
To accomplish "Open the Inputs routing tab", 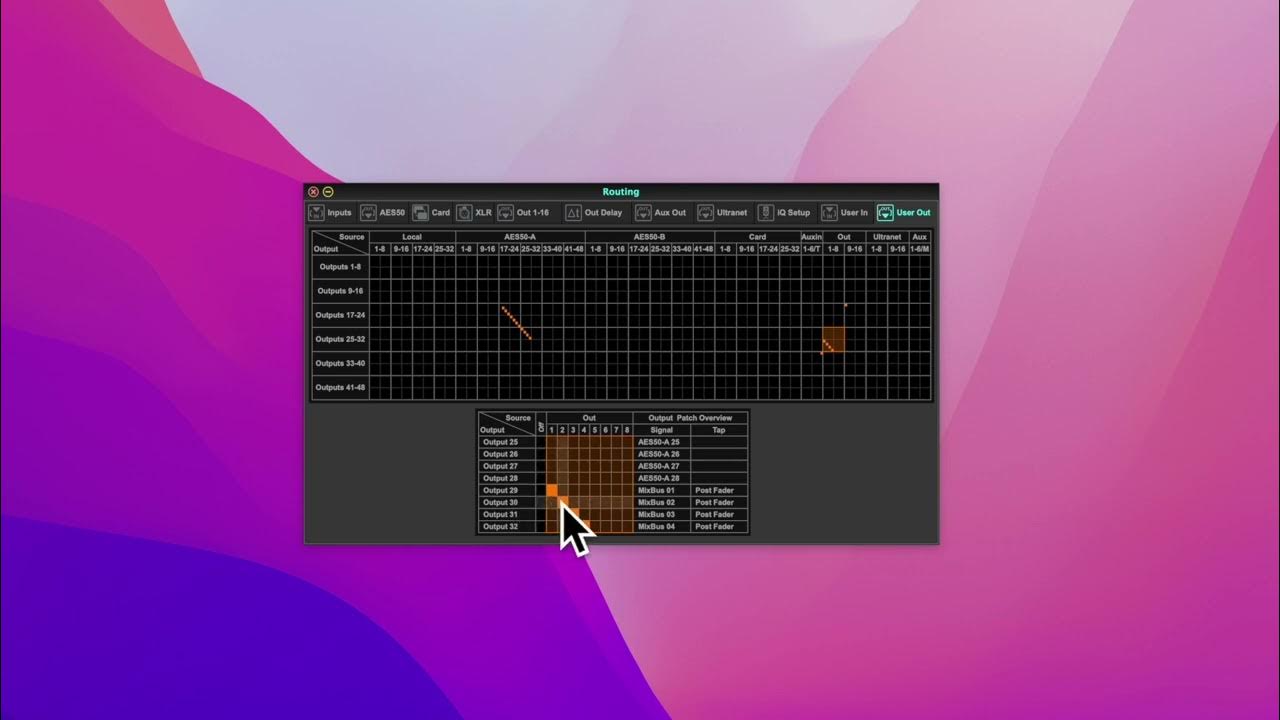I will point(331,213).
